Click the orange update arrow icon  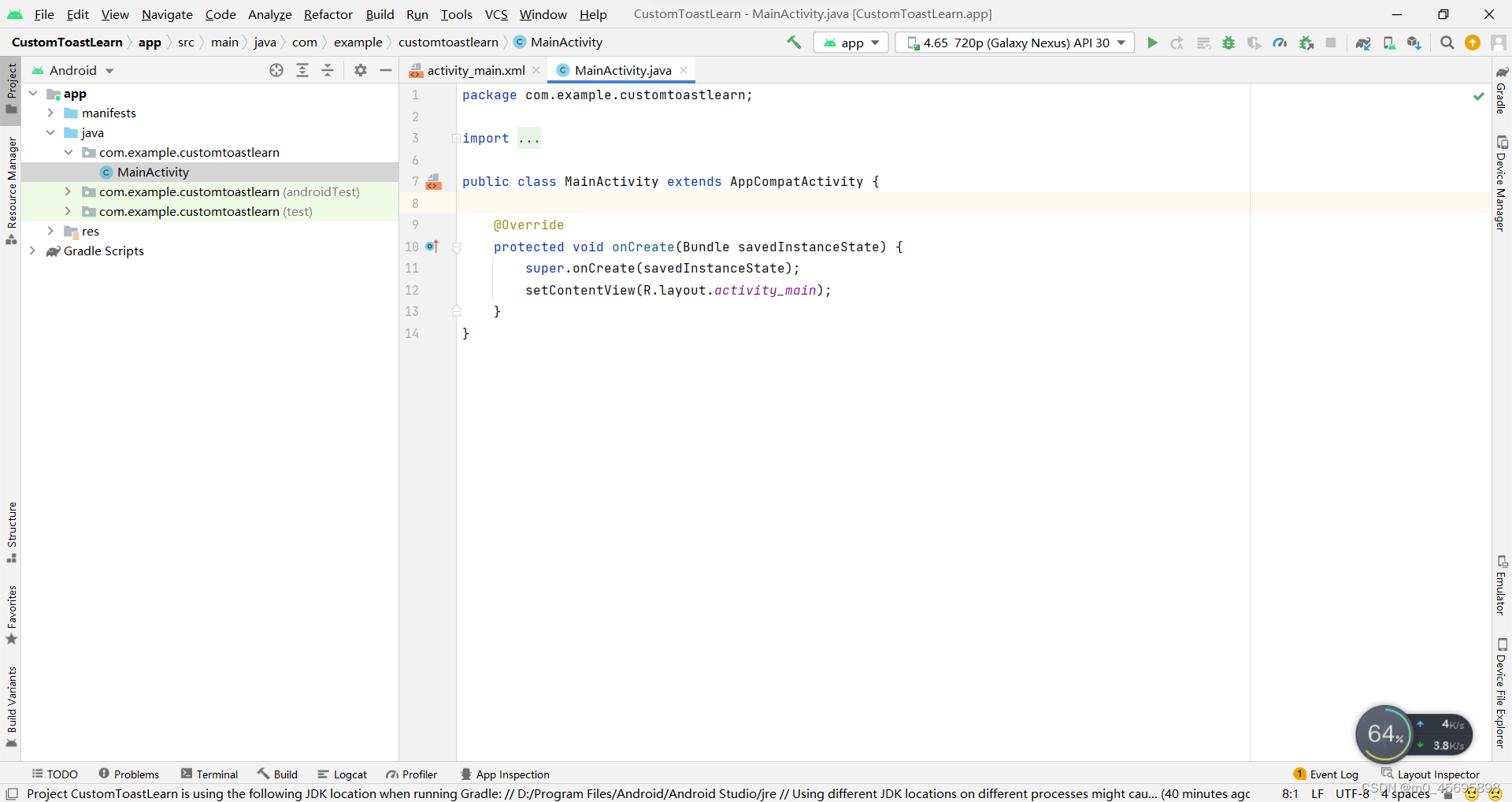click(1473, 43)
